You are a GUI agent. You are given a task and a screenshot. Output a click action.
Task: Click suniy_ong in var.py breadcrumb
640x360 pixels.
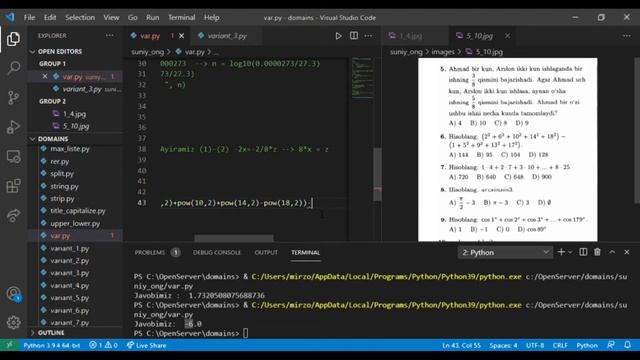(x=147, y=52)
